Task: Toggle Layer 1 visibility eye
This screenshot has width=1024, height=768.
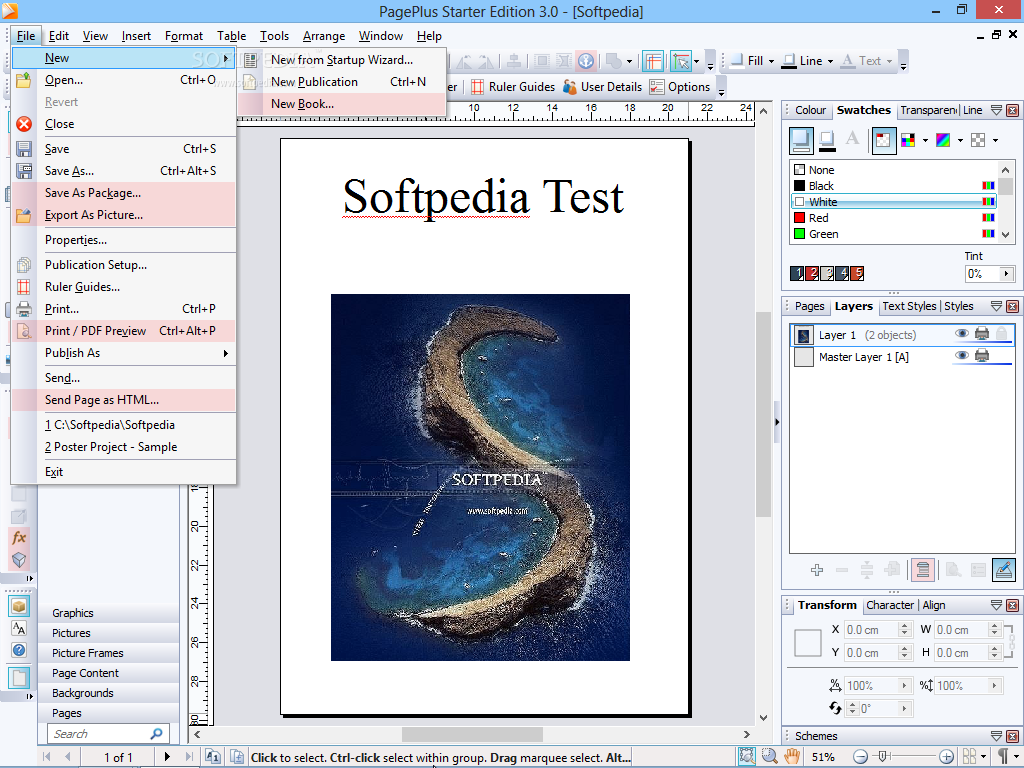Action: [961, 334]
